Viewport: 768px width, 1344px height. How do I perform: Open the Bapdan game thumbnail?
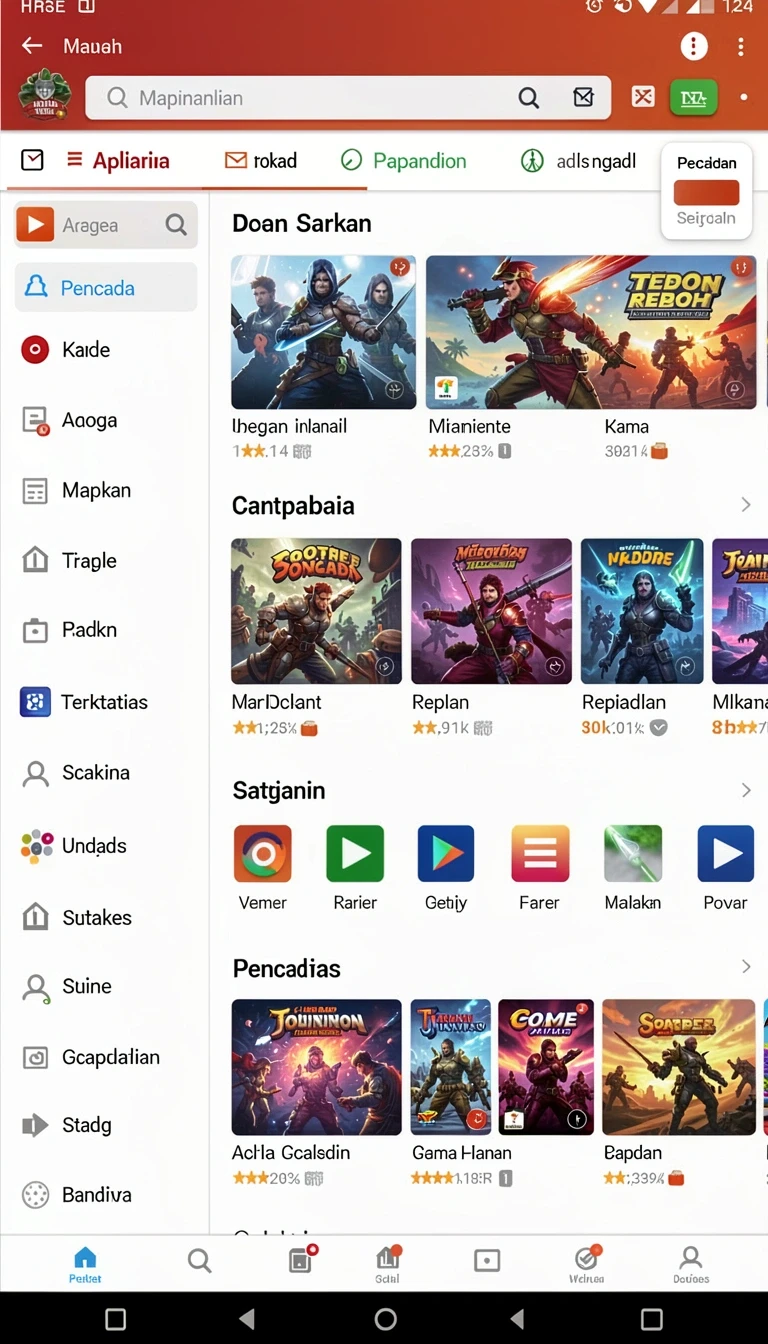679,1067
